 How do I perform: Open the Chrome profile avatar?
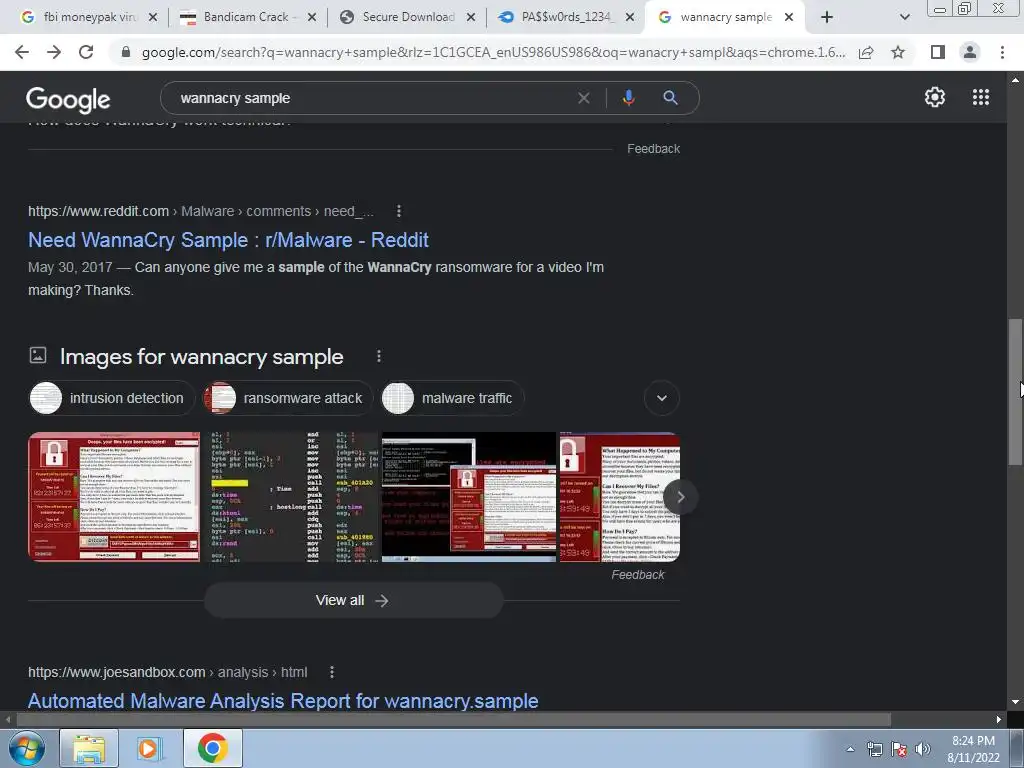click(x=970, y=52)
